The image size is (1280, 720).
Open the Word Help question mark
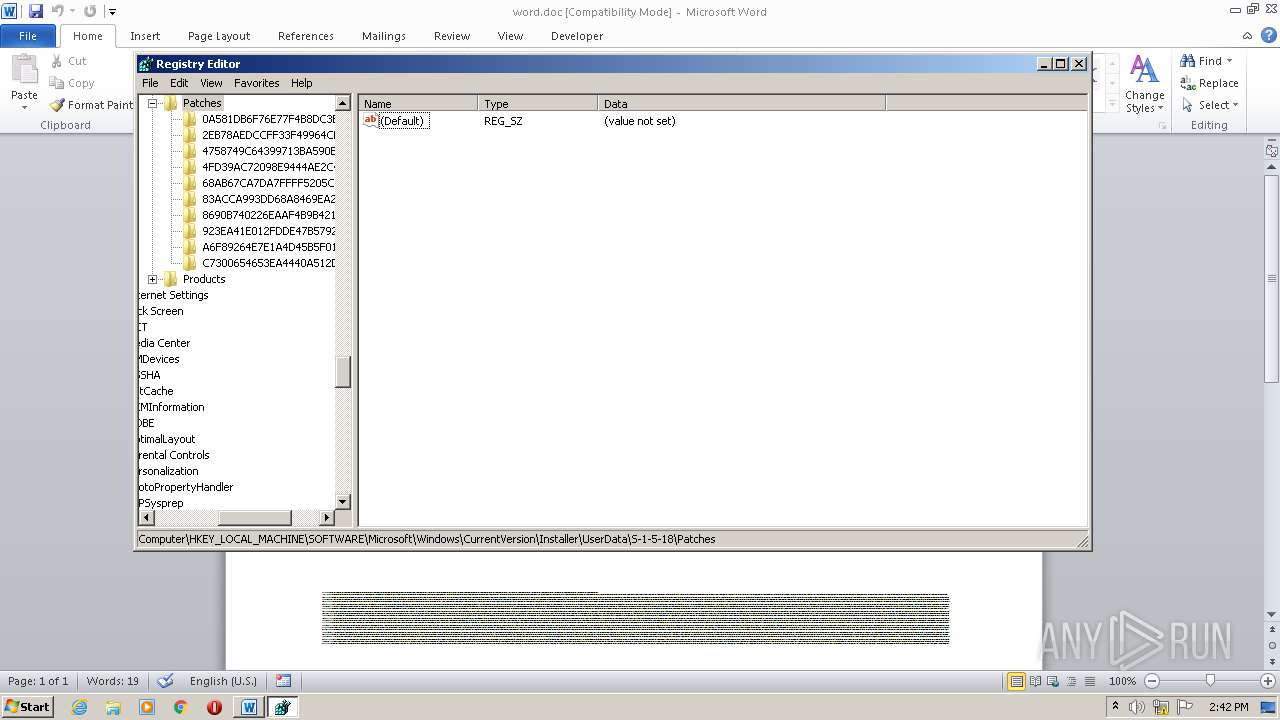[x=1270, y=36]
